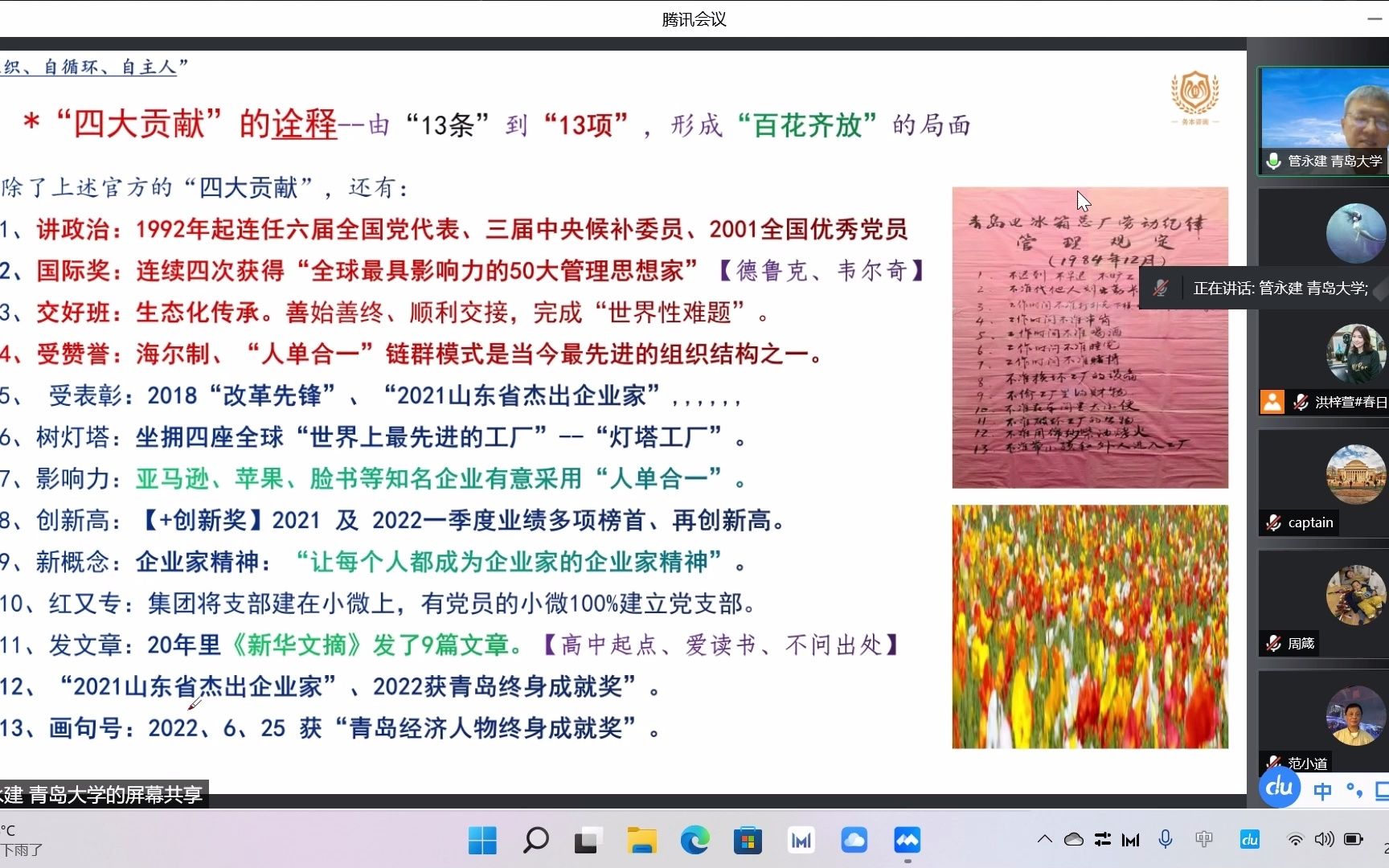
Task: Click the screen-sharing label '青岛大学的屏幕共享'
Action: click(x=115, y=794)
